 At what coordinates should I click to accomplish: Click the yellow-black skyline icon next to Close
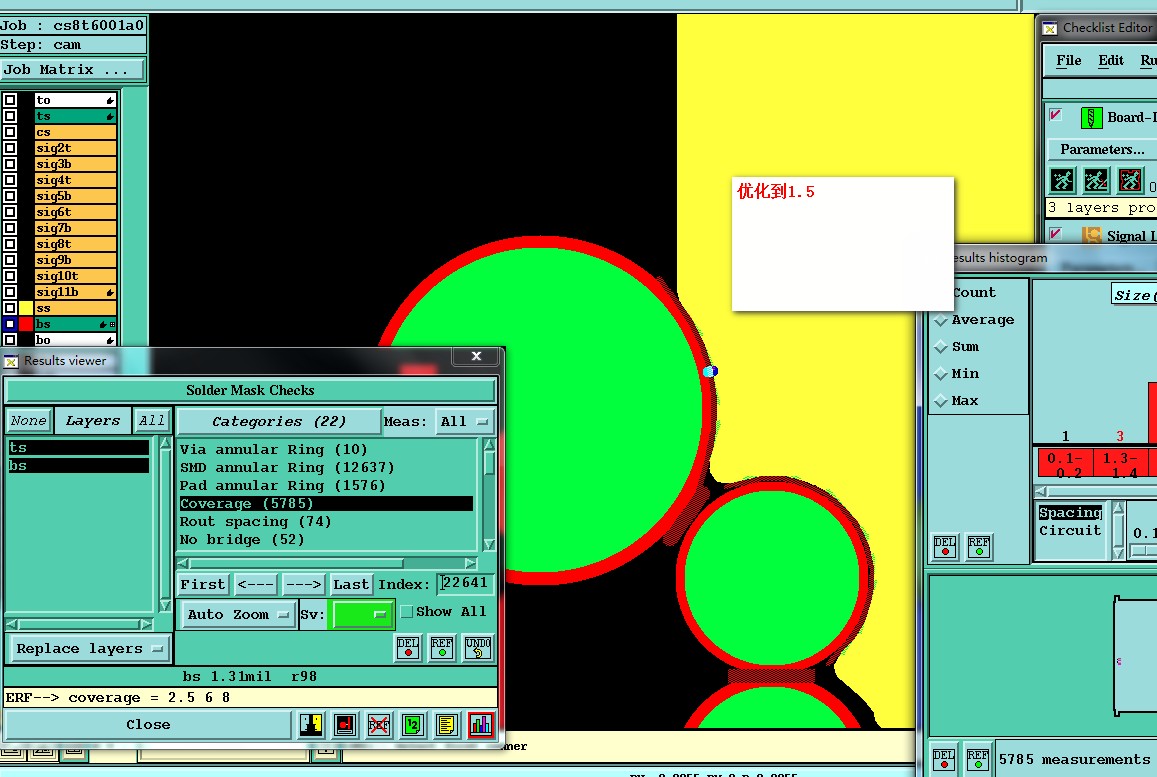coord(311,725)
